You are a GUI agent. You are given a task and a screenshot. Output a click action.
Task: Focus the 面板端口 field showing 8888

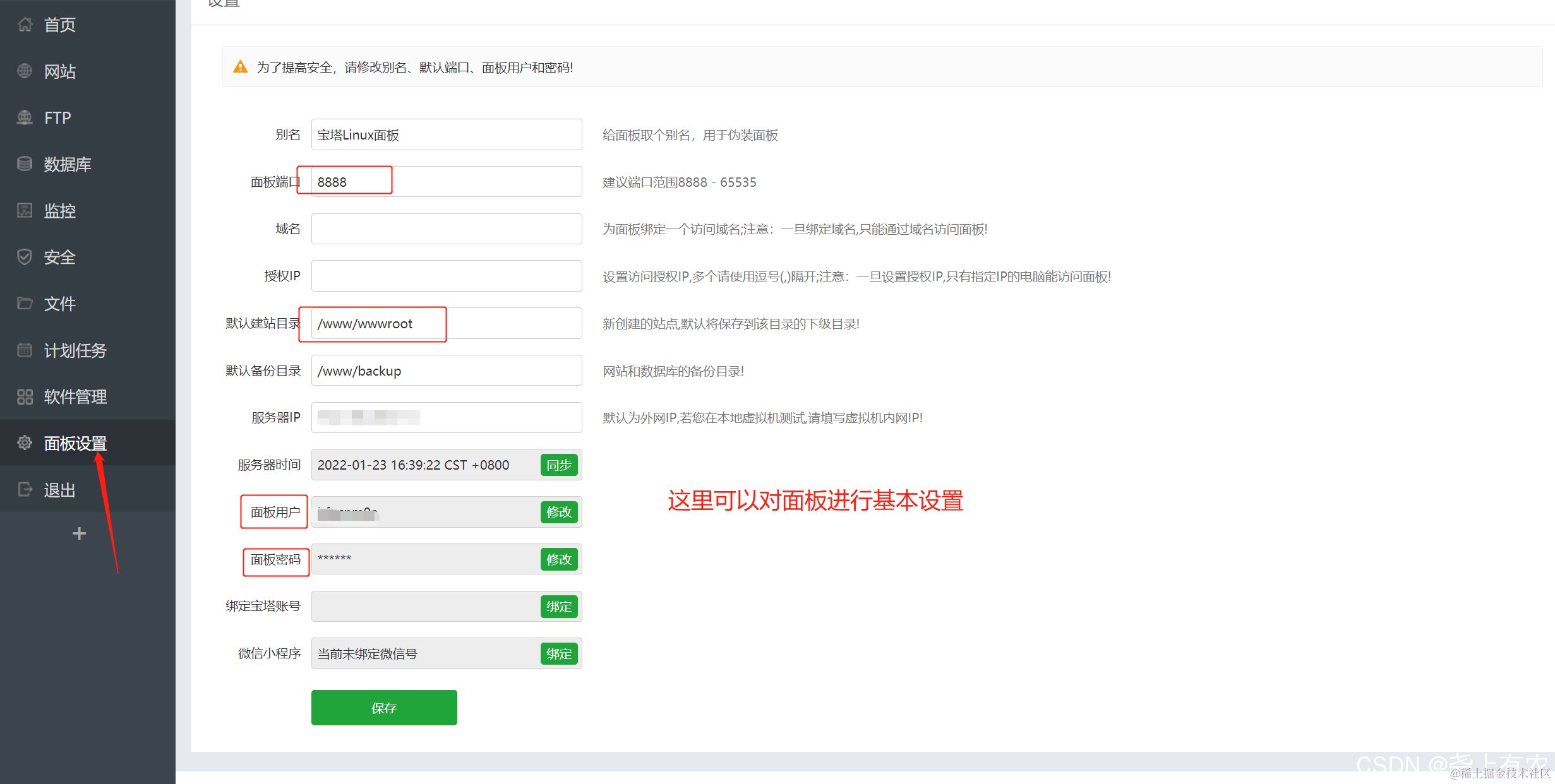point(445,182)
